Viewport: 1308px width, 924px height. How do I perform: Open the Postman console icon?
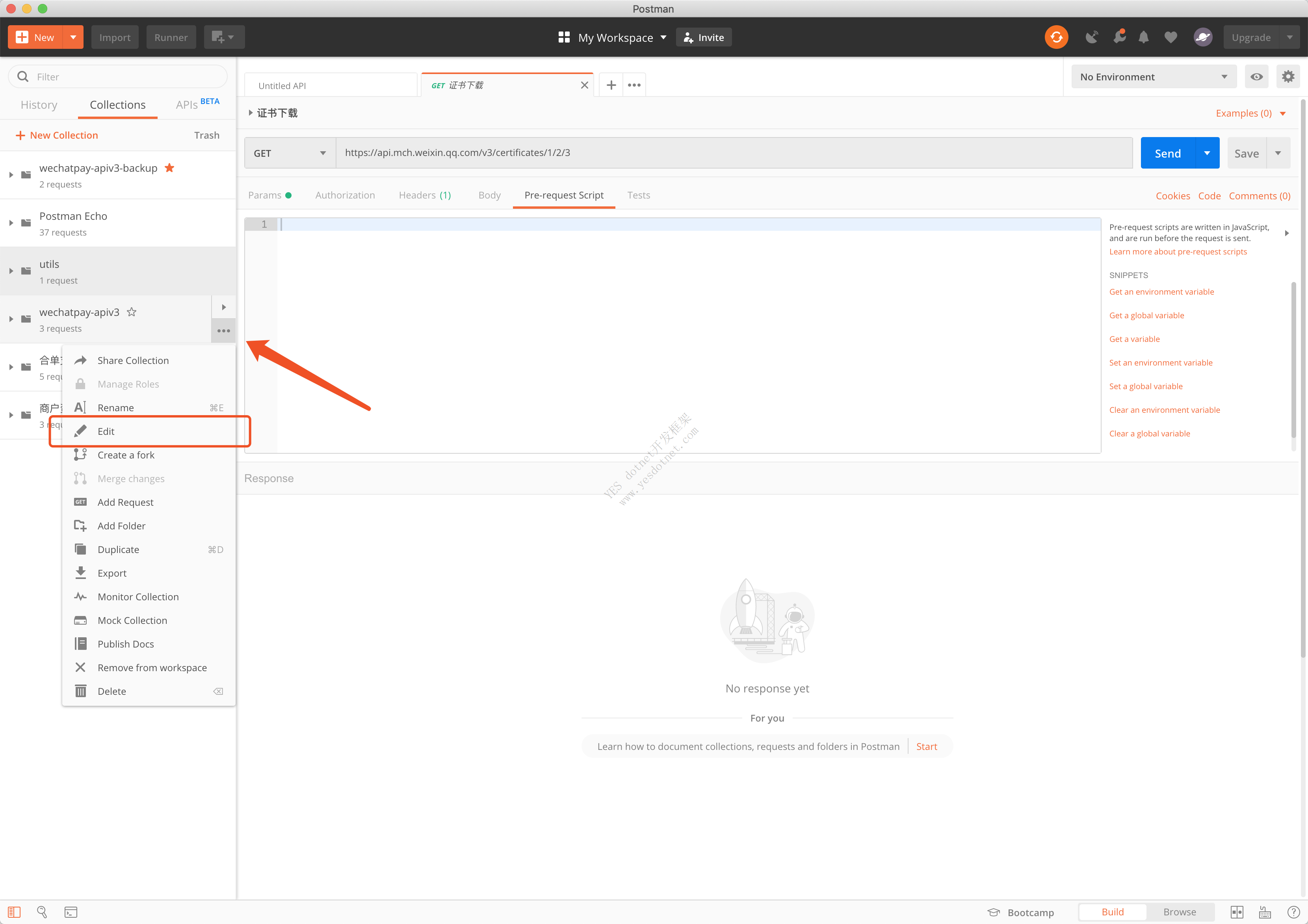click(x=71, y=912)
